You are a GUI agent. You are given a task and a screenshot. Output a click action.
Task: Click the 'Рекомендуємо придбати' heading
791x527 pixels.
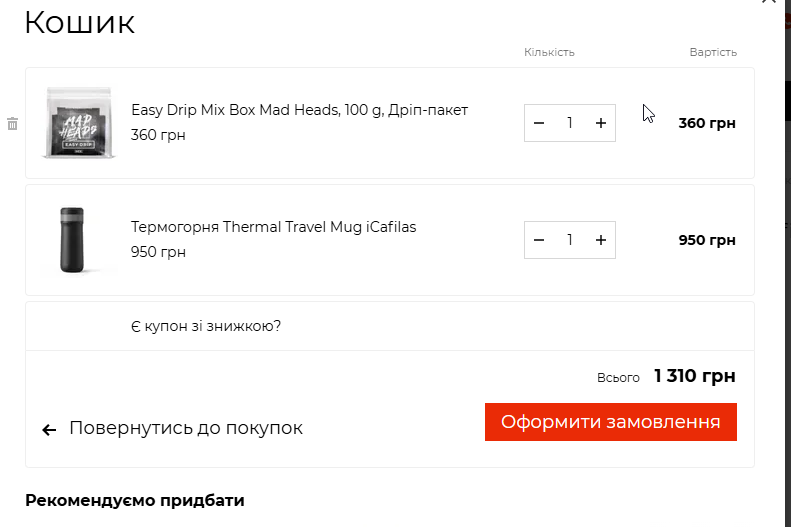point(135,501)
